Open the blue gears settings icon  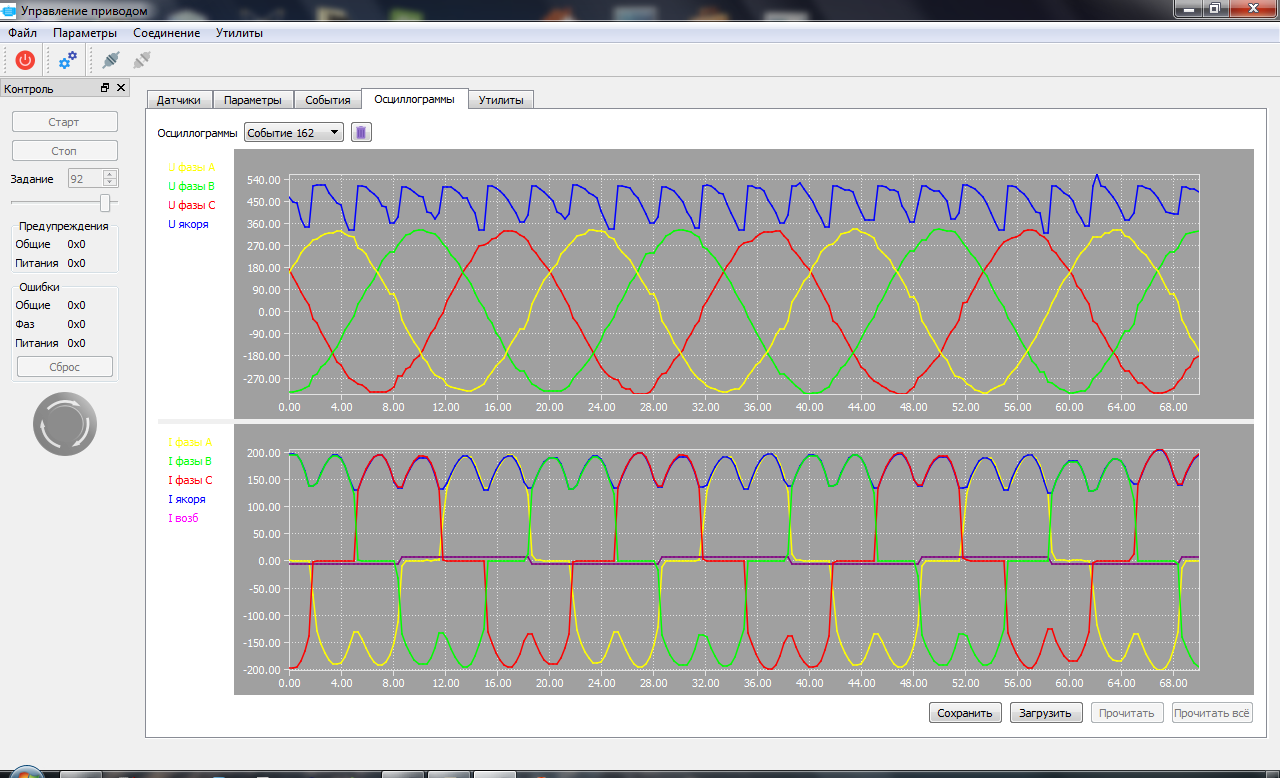(68, 60)
